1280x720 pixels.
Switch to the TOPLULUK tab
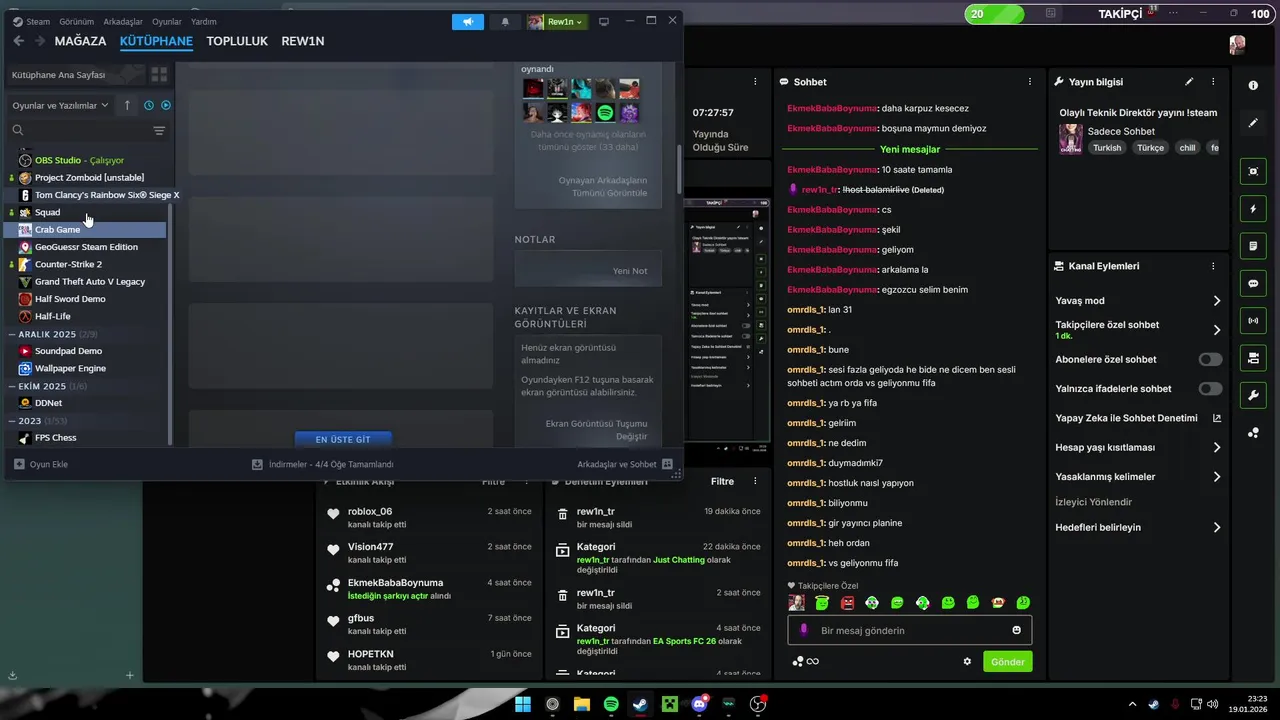point(237,41)
